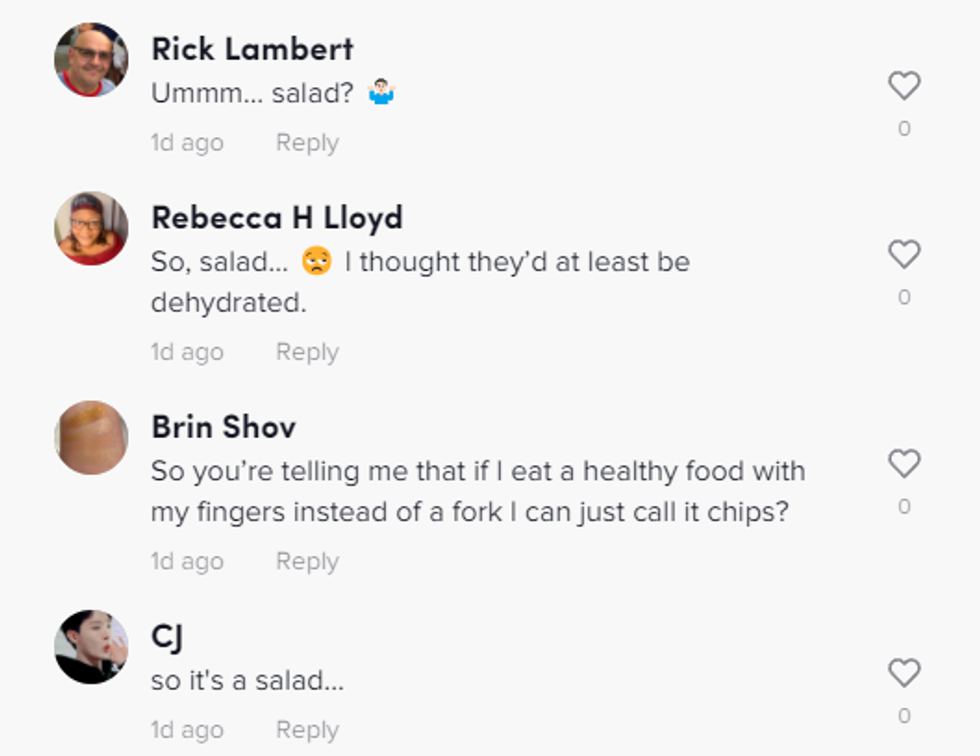Click the sad emoji in Rebecca's comment
Screen dimensions: 980x756
317,262
